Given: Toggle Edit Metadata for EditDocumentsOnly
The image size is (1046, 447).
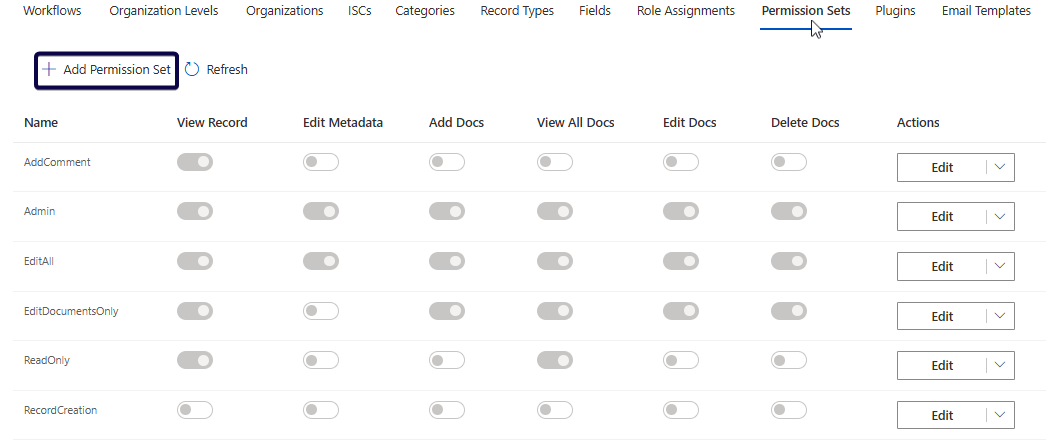Looking at the screenshot, I should pos(321,311).
